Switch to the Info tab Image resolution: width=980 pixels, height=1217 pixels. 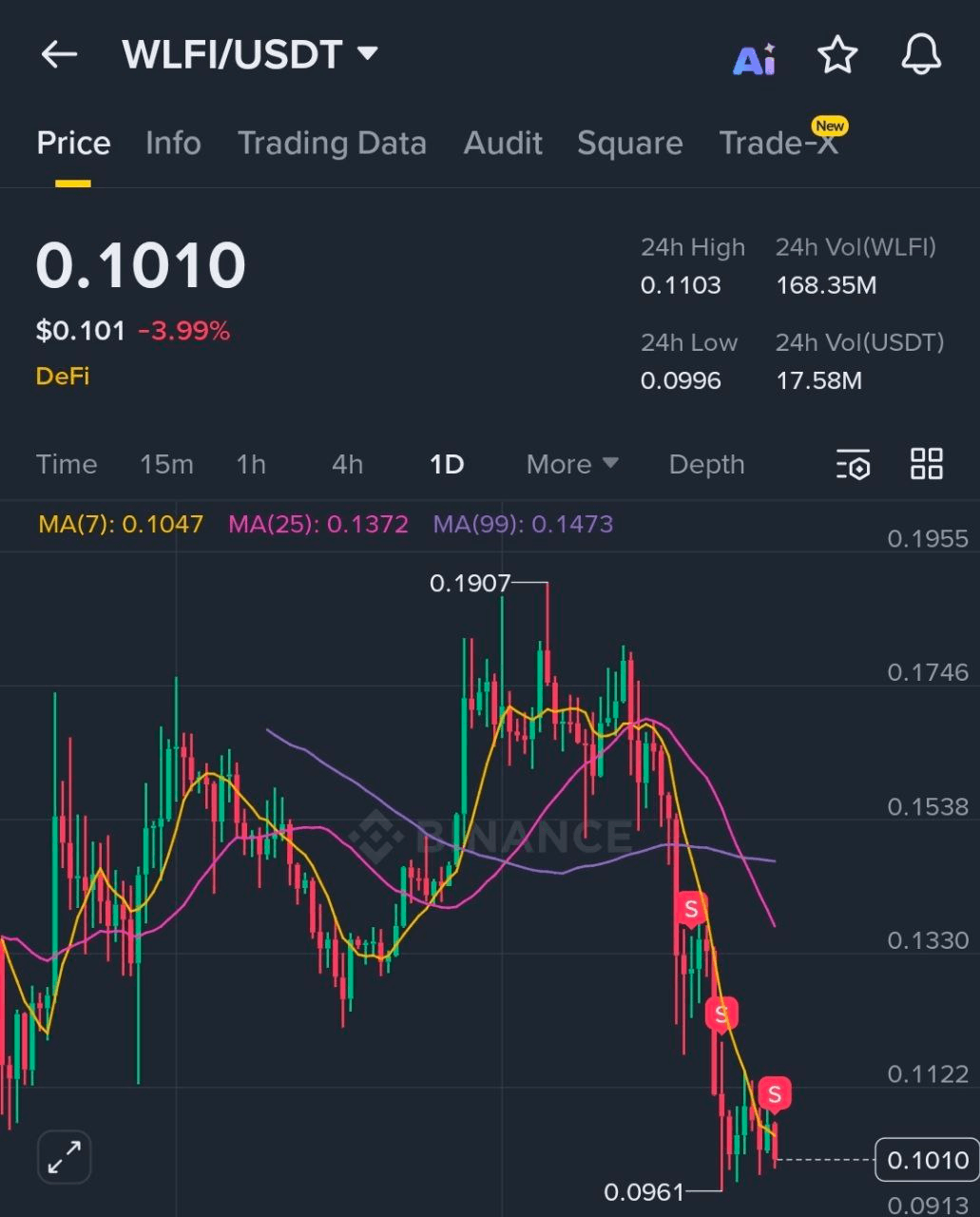coord(173,144)
